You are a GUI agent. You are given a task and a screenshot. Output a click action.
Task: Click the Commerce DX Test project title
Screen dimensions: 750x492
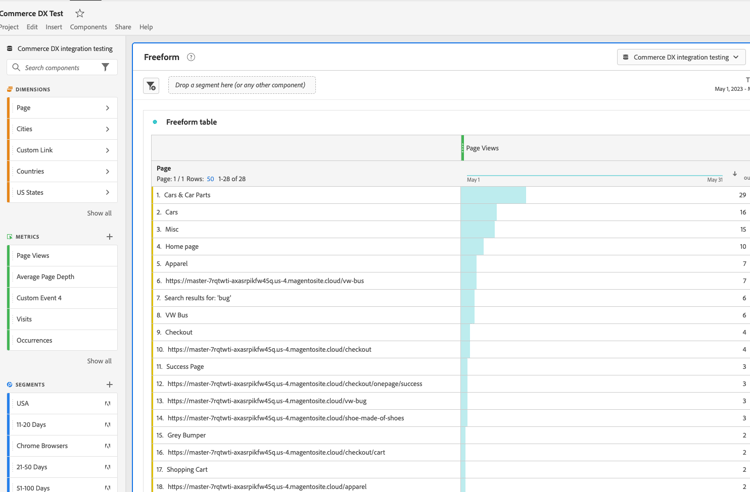[x=32, y=13]
